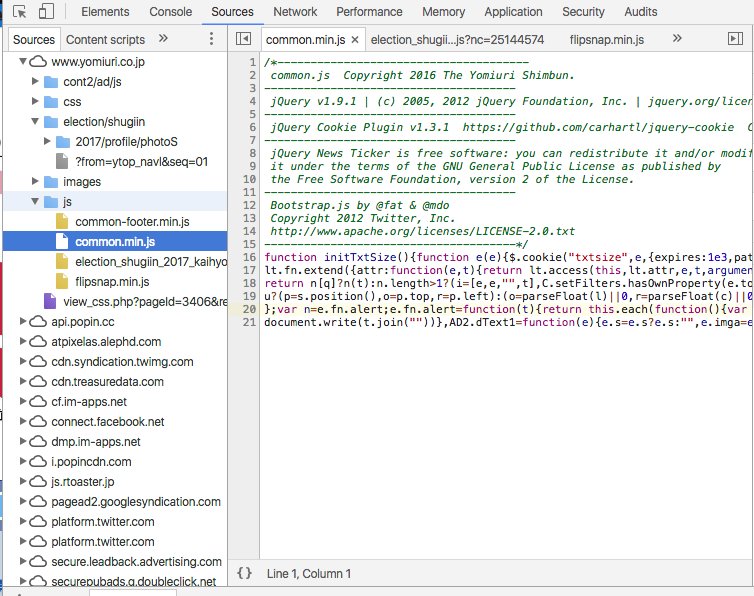Expand the secure.leadback.advertising.com domain arrow
Viewport: 754px width, 596px height.
tap(23, 561)
